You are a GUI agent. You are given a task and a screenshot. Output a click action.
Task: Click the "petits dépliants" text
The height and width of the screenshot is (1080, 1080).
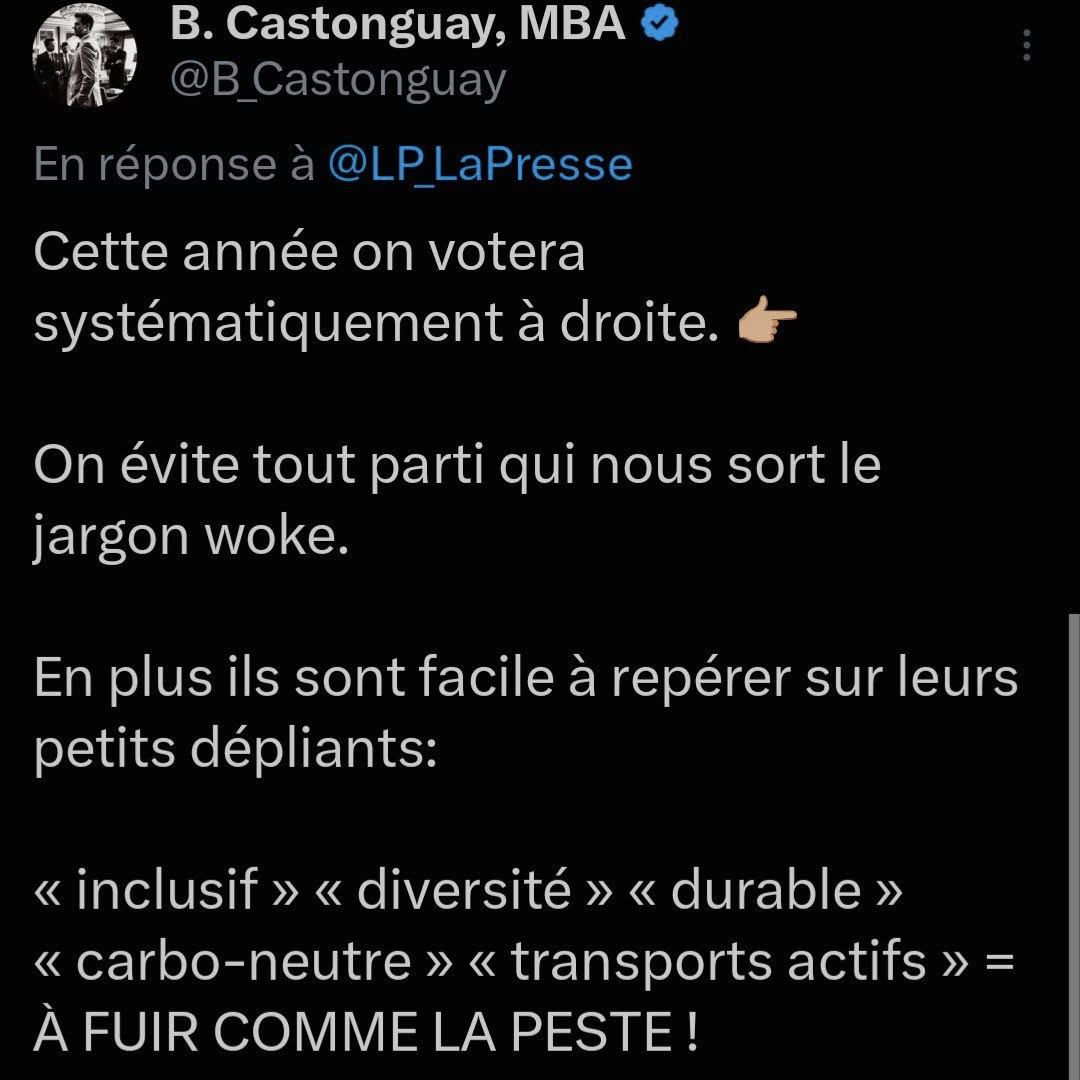pos(235,749)
